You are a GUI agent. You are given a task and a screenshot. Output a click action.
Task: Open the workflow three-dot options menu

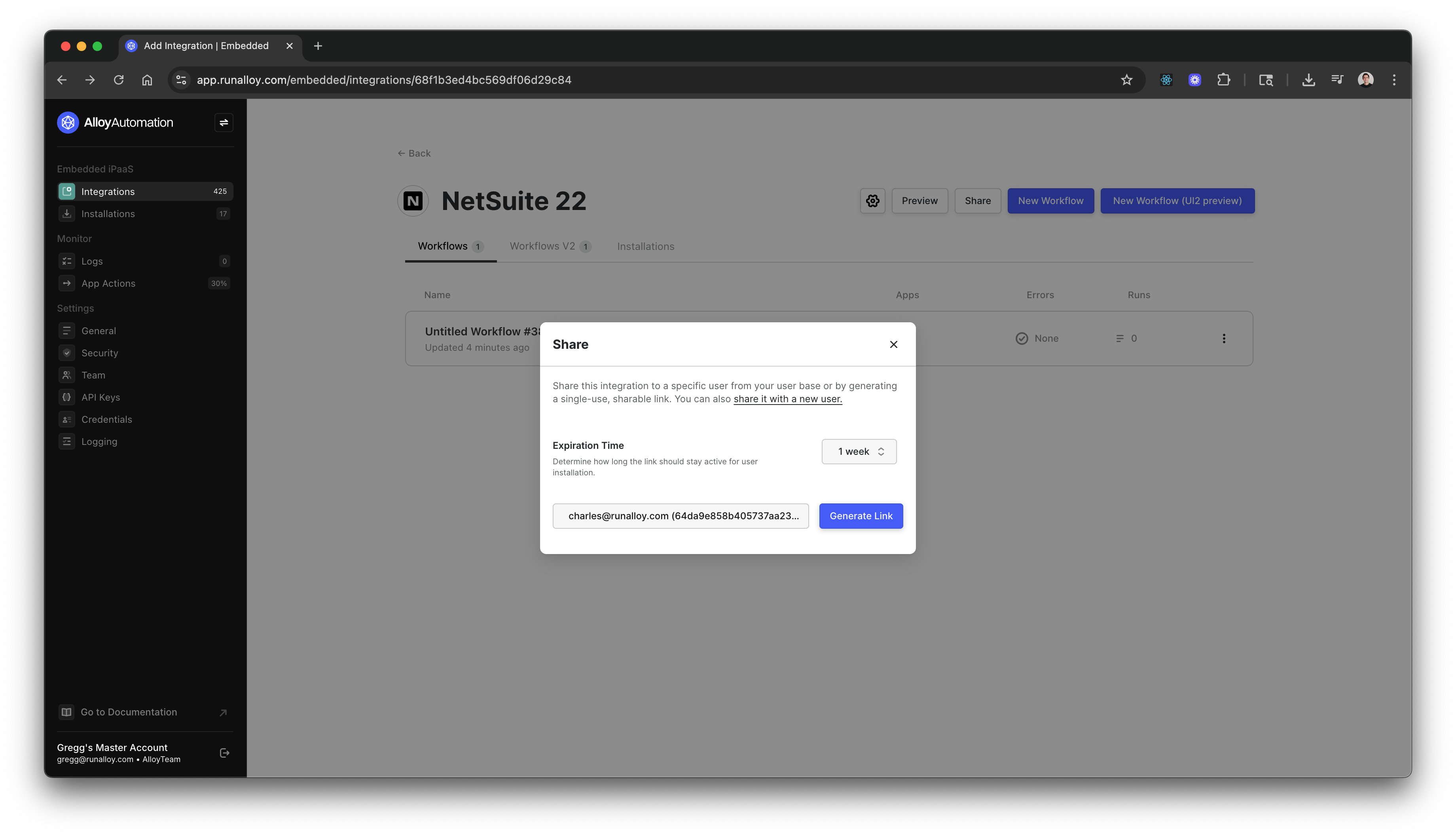[x=1224, y=338]
